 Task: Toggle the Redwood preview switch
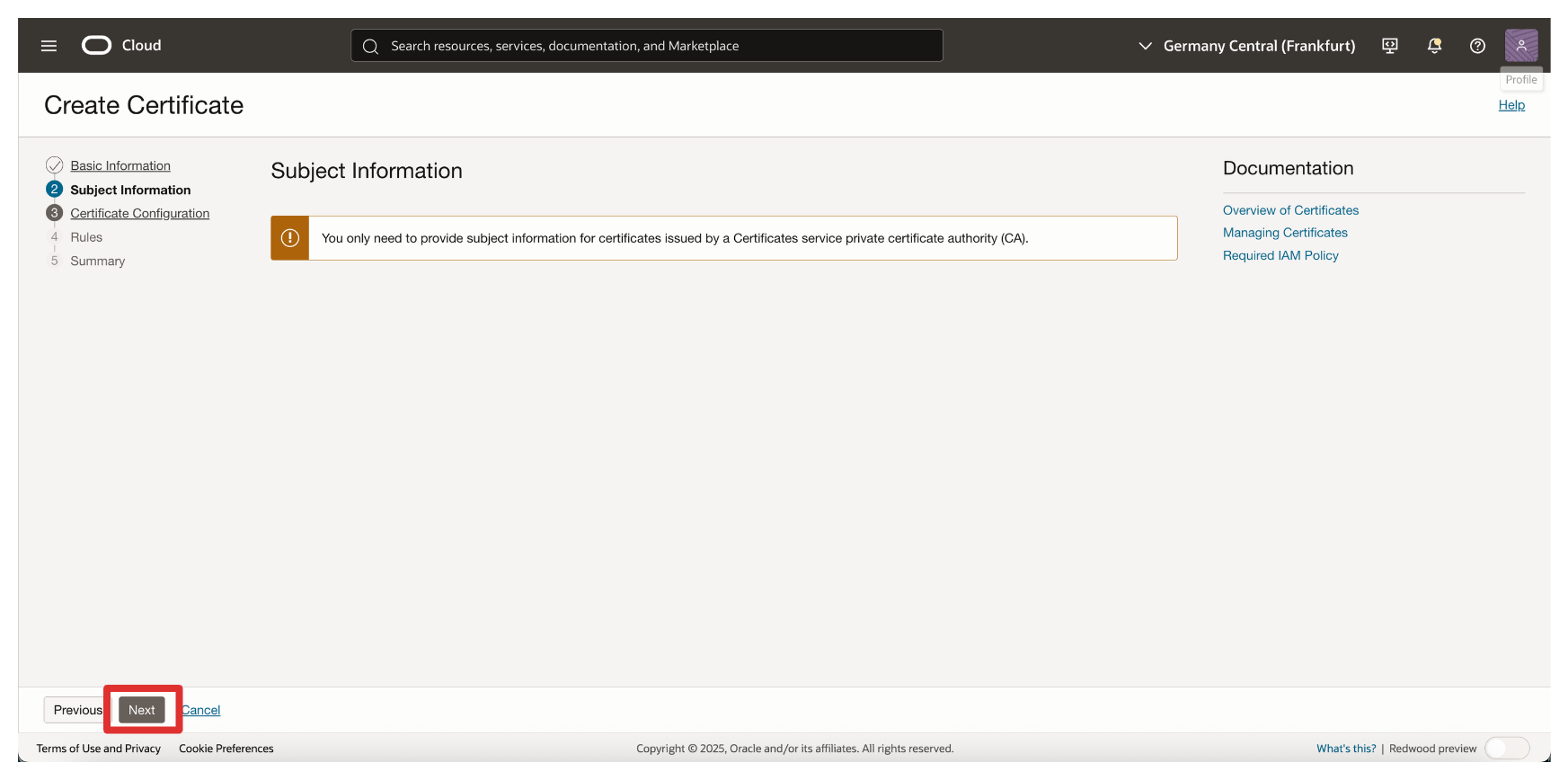pyautogui.click(x=1506, y=749)
